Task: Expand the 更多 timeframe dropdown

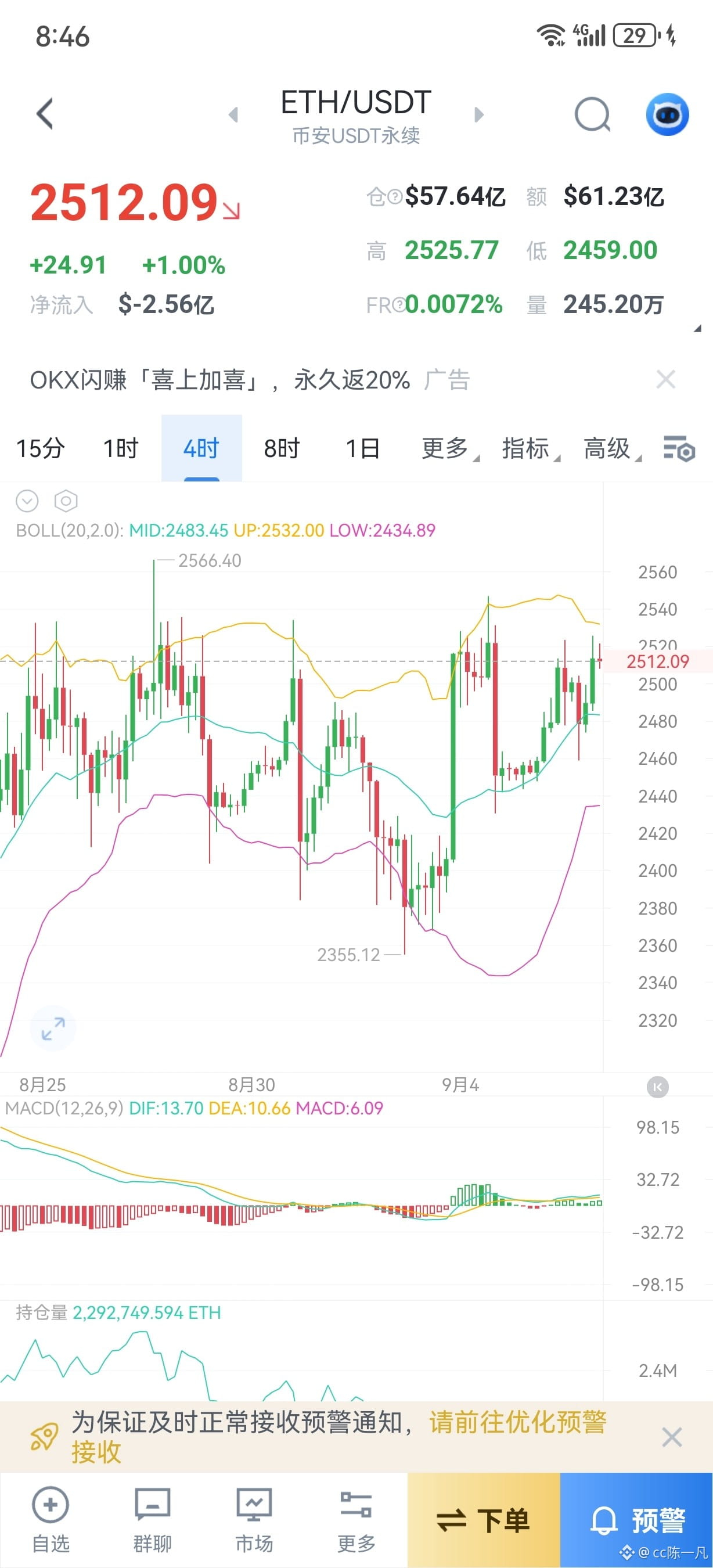Action: click(x=450, y=448)
